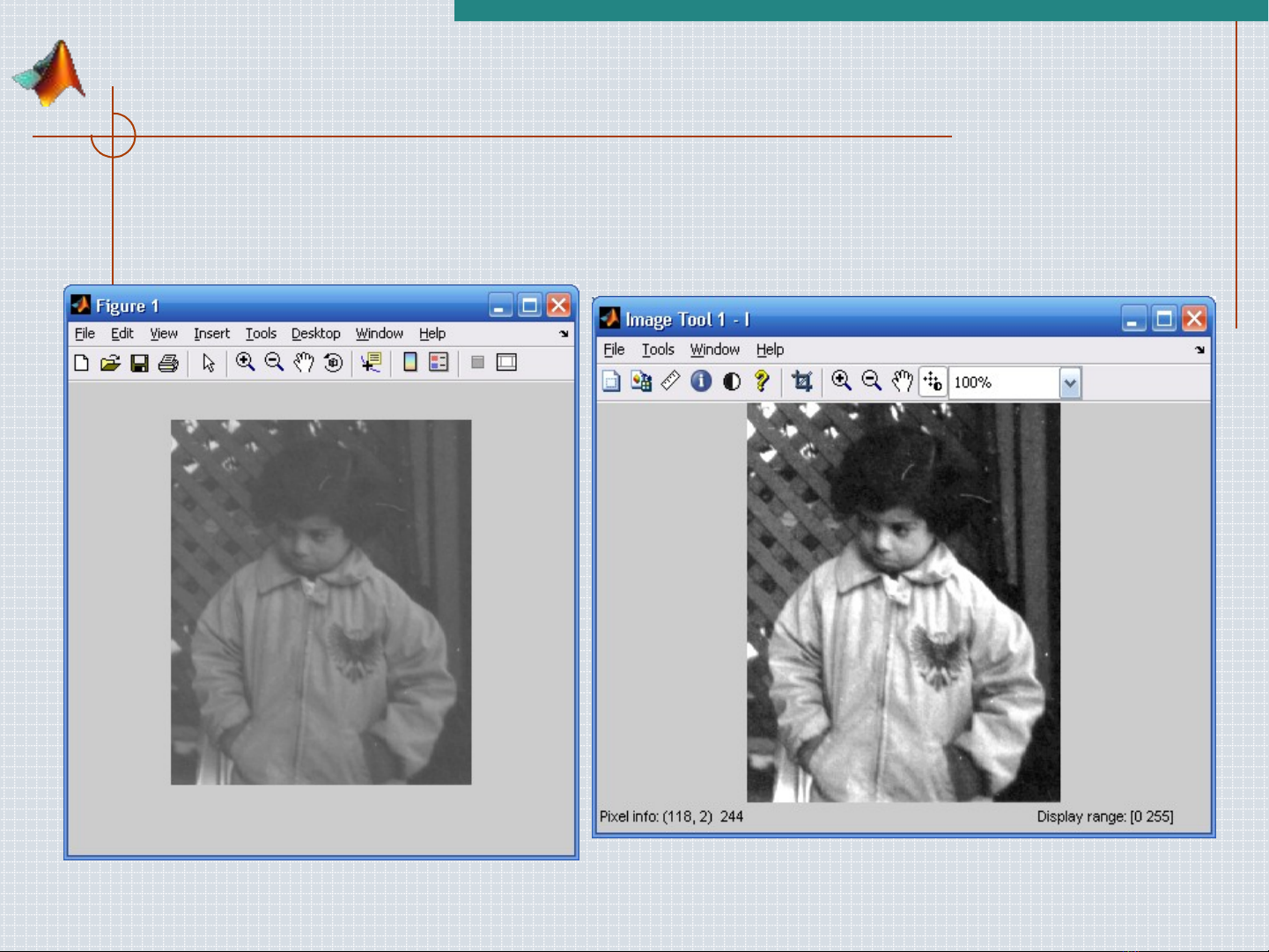The image size is (1269, 952).
Task: Expand the 100% magnification dropdown
Action: click(1070, 383)
